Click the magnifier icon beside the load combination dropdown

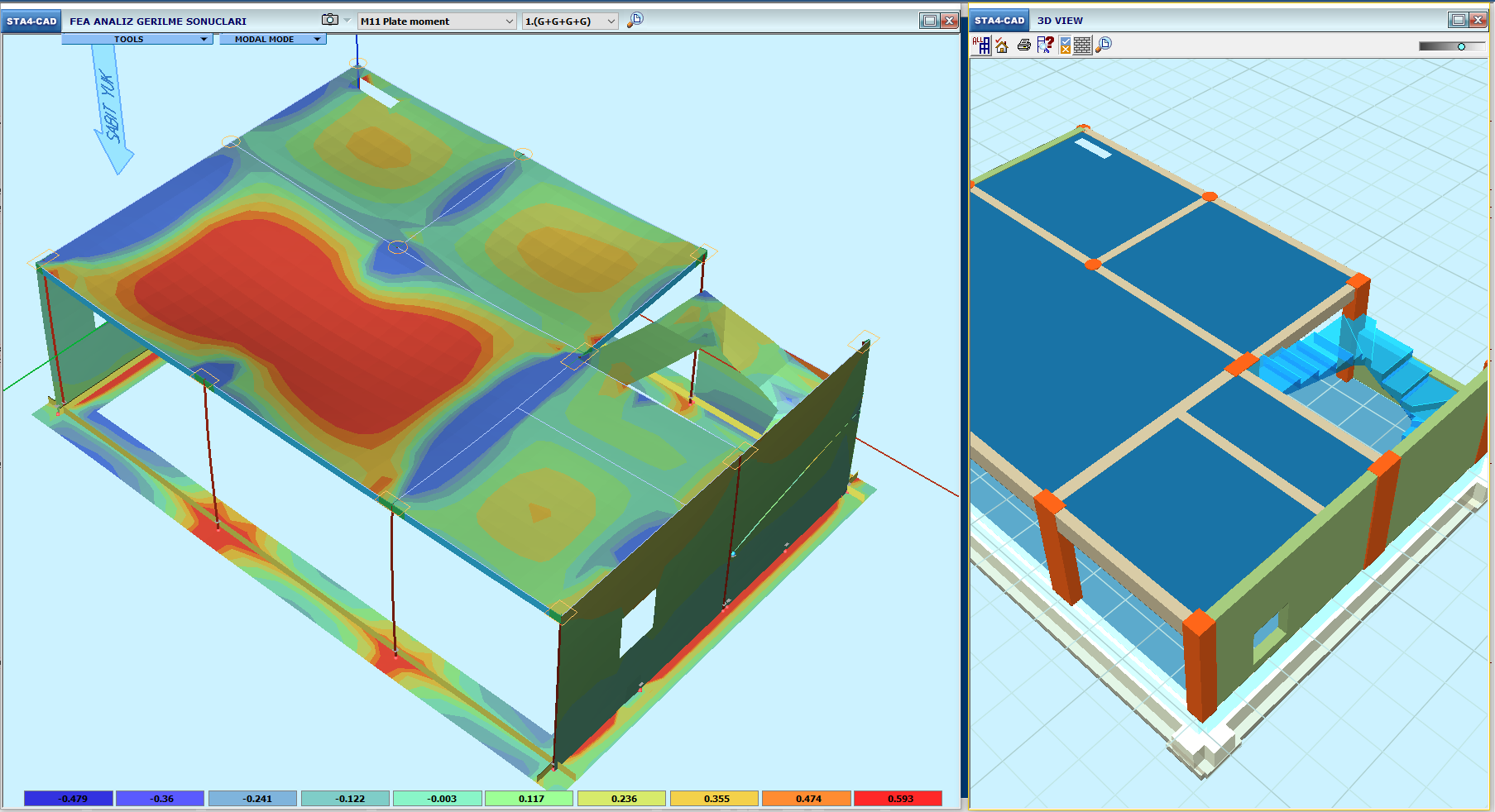635,21
